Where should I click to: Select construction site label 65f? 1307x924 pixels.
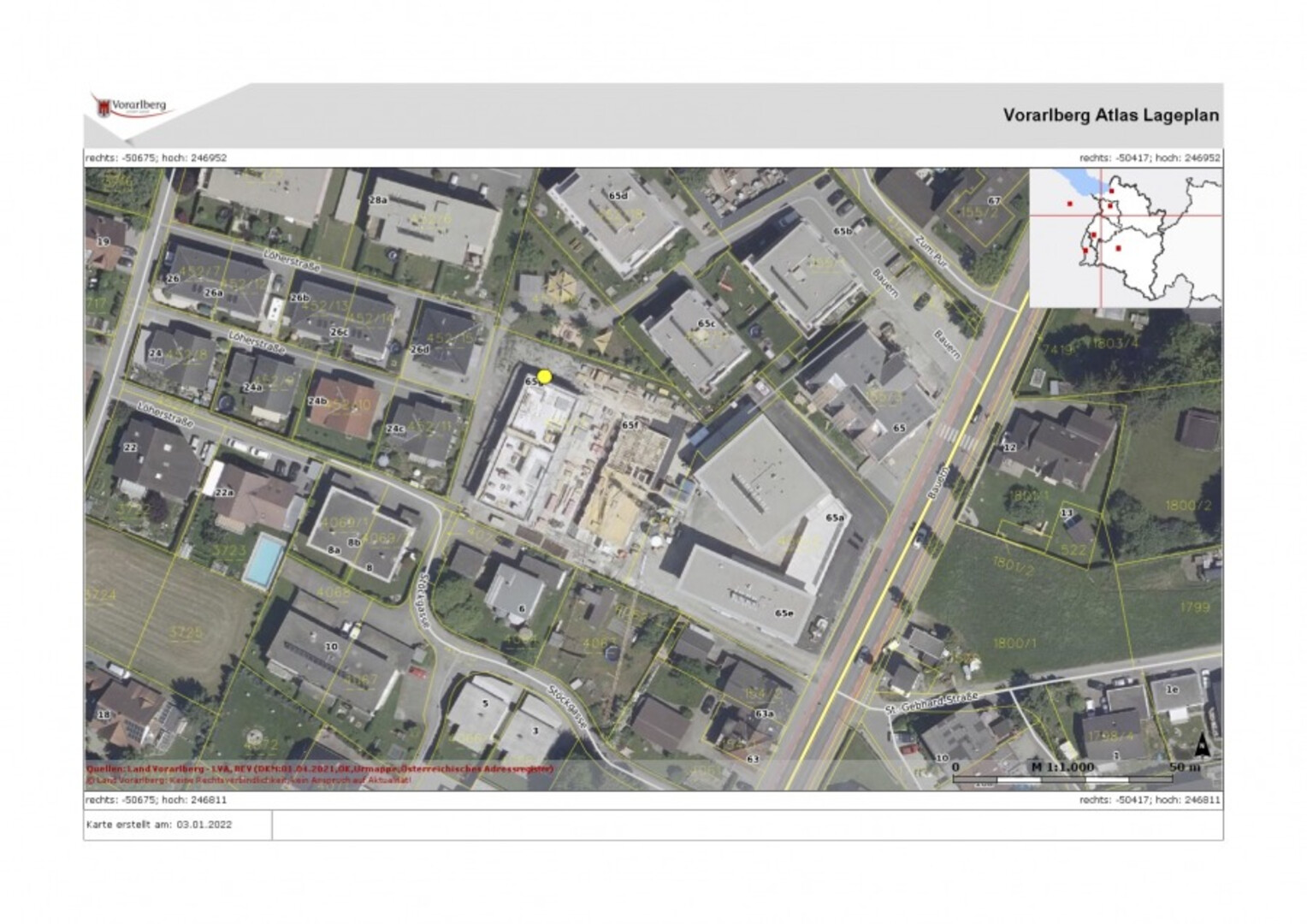coord(630,424)
